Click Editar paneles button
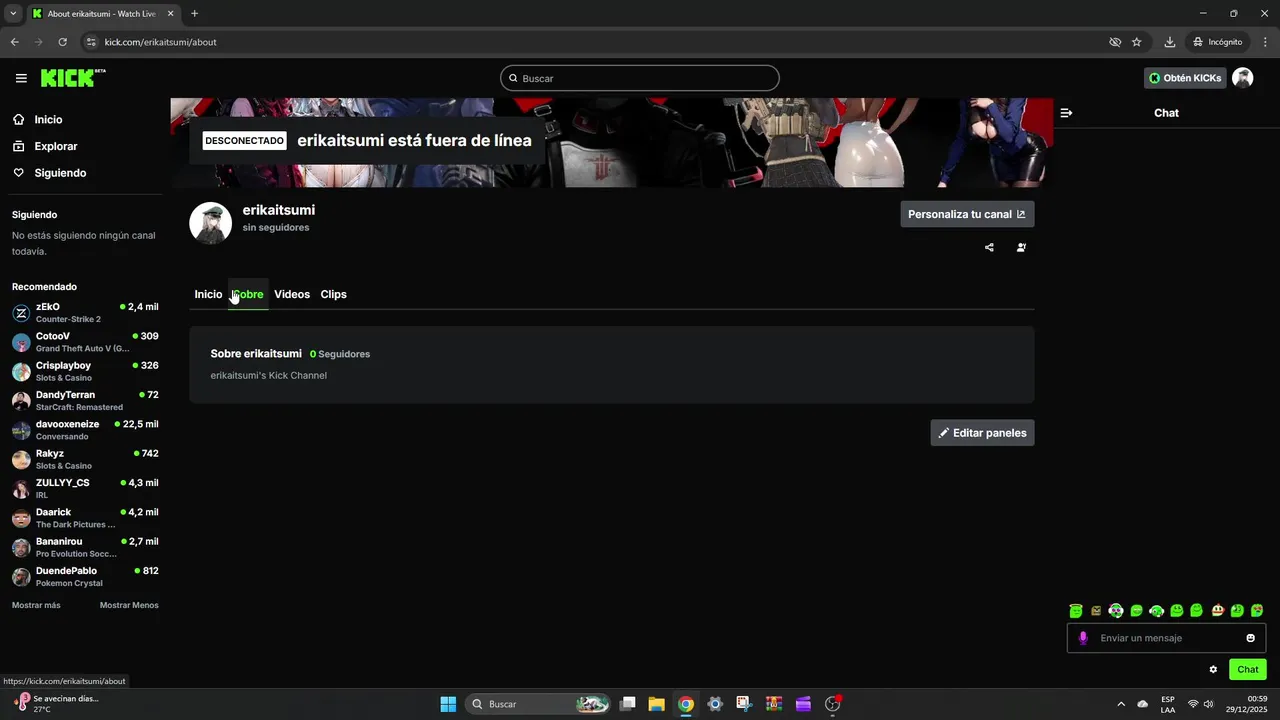Screen dimensions: 1280x720 coord(982,433)
